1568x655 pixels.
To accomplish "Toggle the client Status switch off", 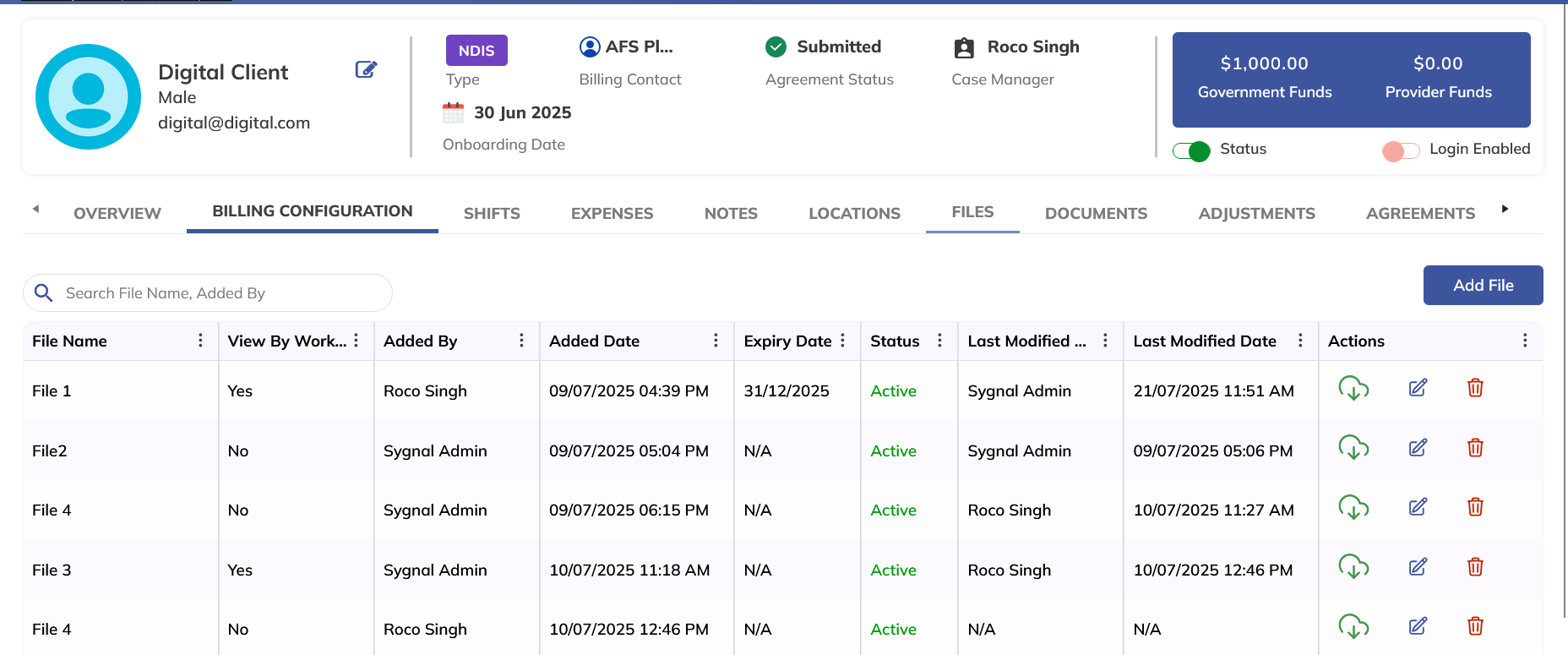I will tap(1191, 151).
